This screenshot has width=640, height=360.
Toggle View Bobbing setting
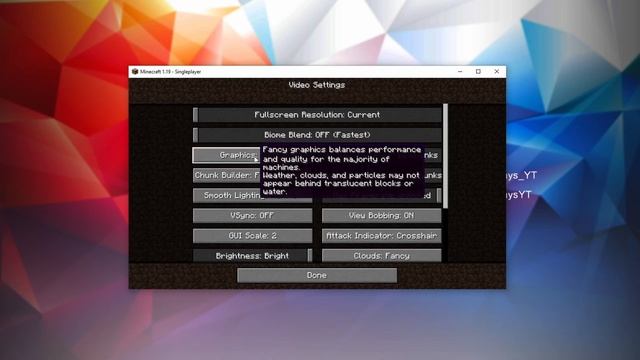click(382, 216)
